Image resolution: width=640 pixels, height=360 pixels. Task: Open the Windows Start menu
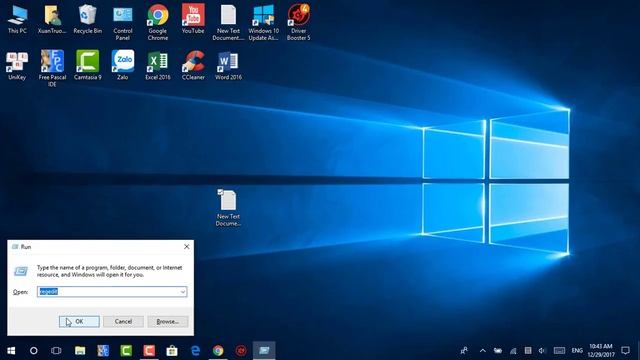point(11,351)
